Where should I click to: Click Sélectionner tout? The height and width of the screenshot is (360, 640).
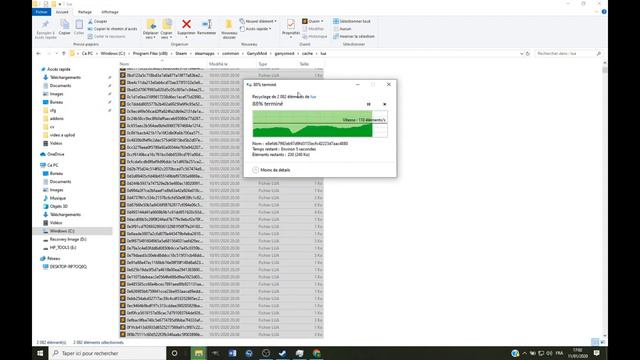352,21
